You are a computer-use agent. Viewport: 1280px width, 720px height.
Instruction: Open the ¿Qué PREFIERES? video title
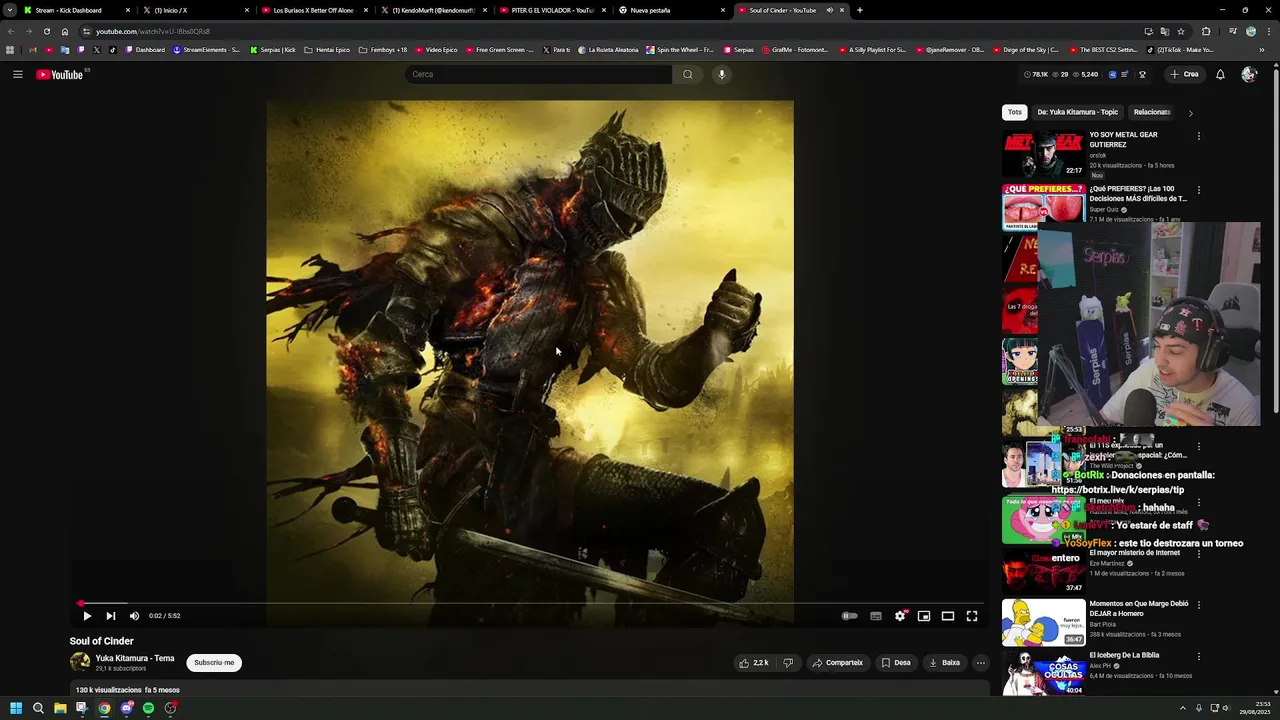coord(1138,193)
